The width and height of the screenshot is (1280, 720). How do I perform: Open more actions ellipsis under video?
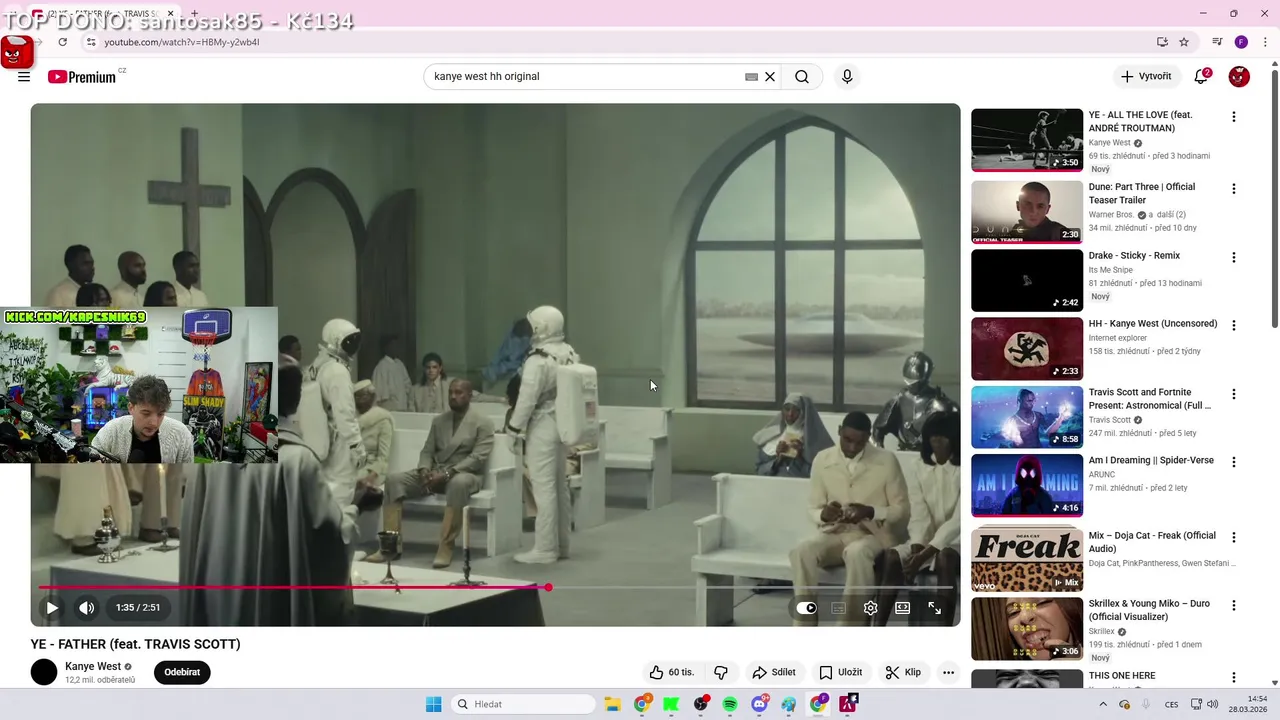pyautogui.click(x=948, y=673)
